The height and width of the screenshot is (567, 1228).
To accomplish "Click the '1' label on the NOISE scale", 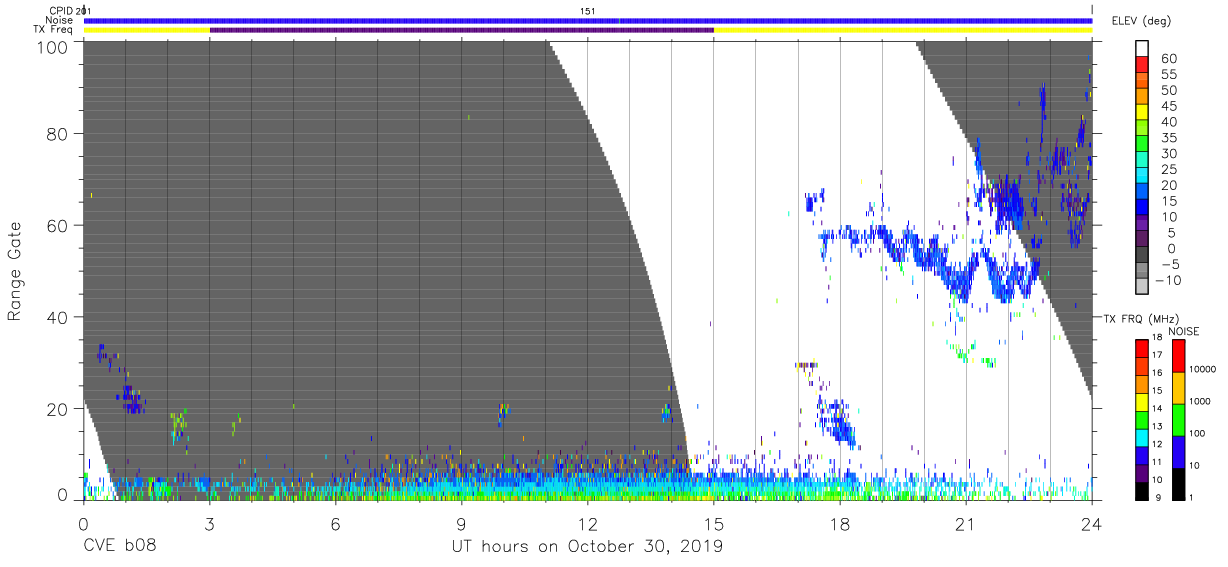I will pos(1193,497).
